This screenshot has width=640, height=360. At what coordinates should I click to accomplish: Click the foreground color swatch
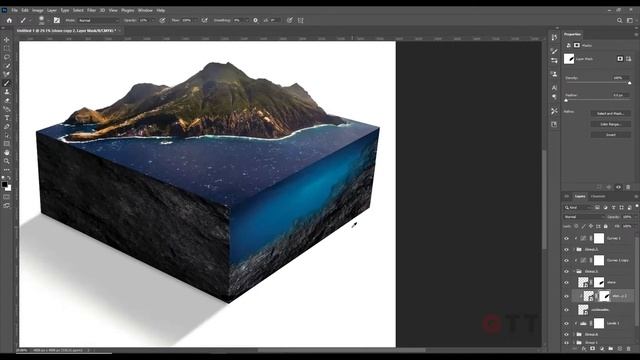4,184
